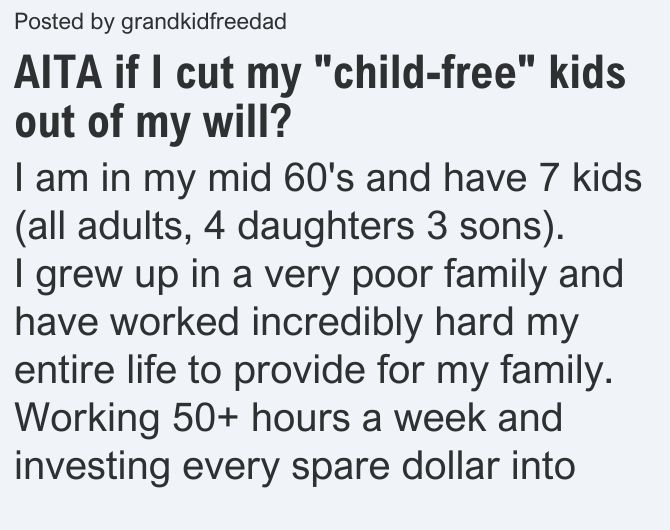Click the word "investing" in the last line
670x530 pixels.
pyautogui.click(x=92, y=467)
